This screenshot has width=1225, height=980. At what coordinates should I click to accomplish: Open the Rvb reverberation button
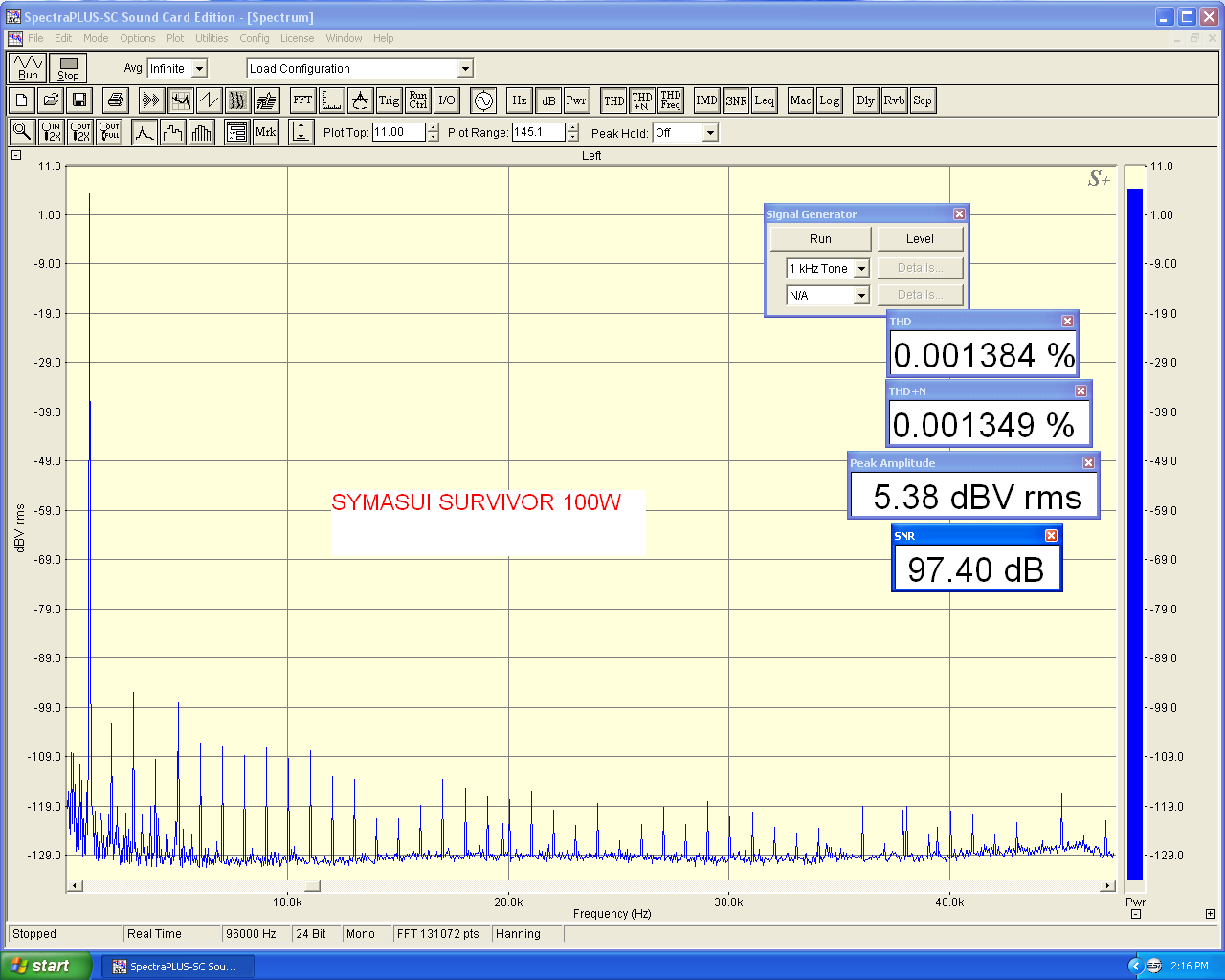pos(895,100)
